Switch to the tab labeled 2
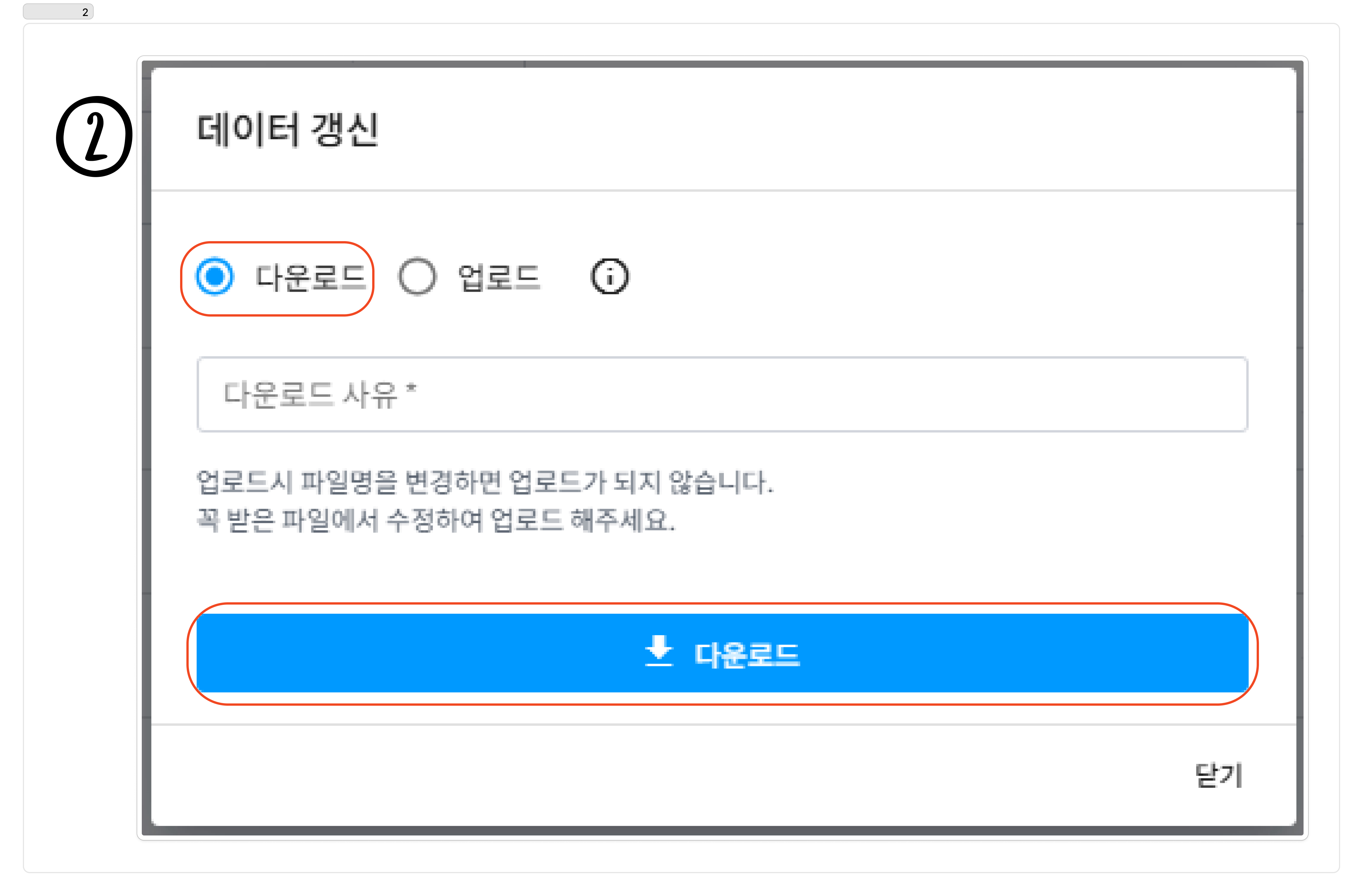The image size is (1363, 896). (x=58, y=11)
